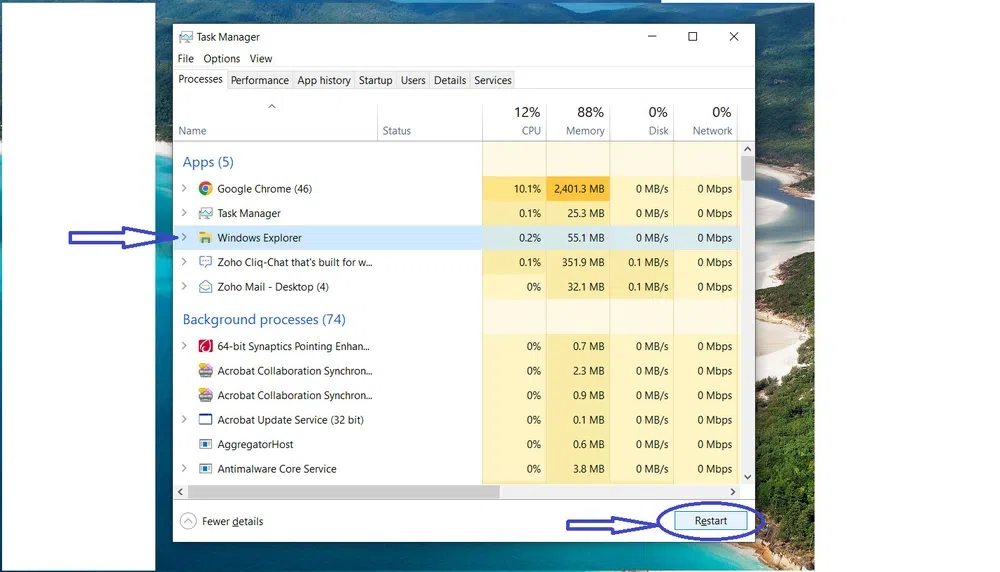Switch to the Startup tab
The width and height of the screenshot is (1000, 572).
376,80
